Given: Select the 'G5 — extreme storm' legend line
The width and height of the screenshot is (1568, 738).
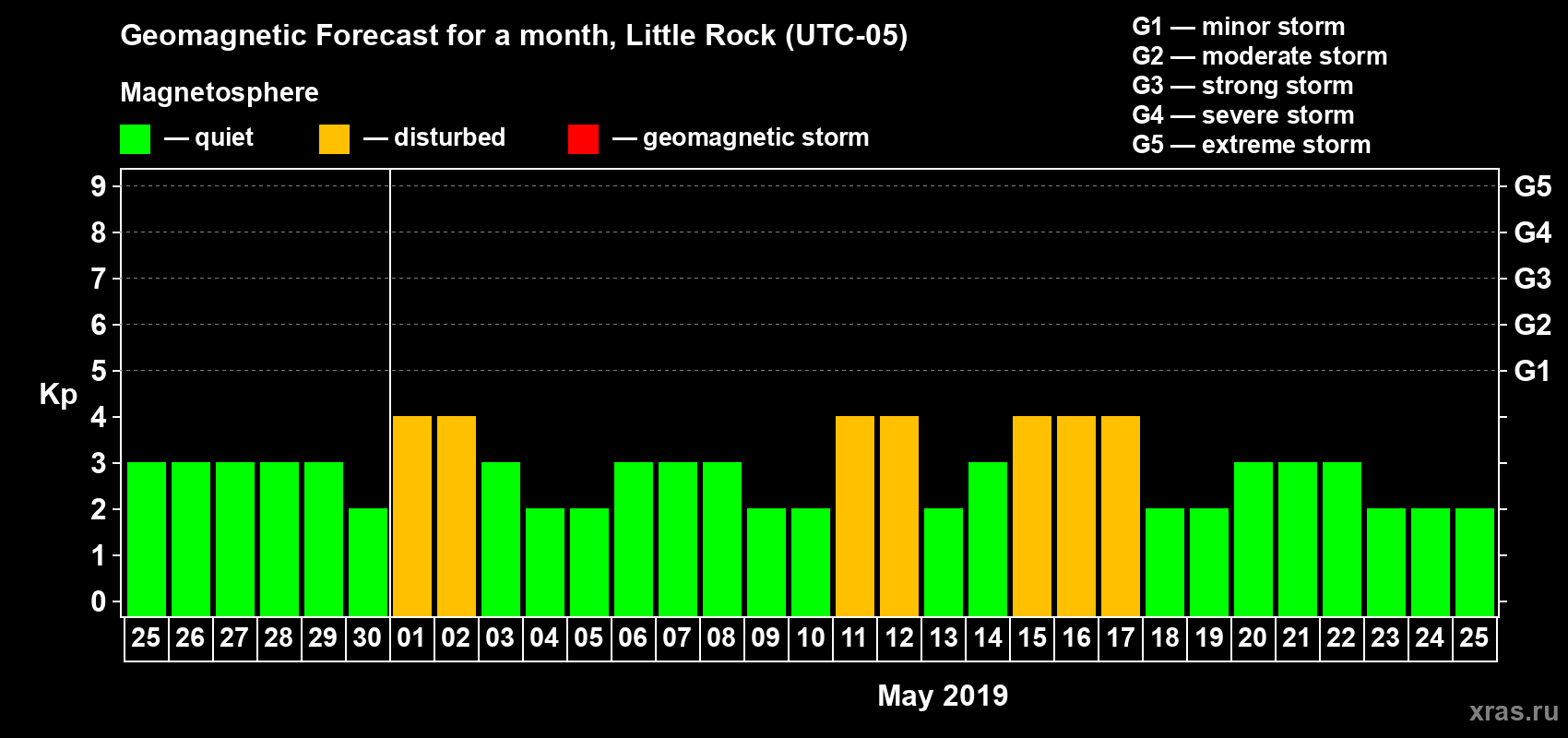Looking at the screenshot, I should [x=1252, y=145].
